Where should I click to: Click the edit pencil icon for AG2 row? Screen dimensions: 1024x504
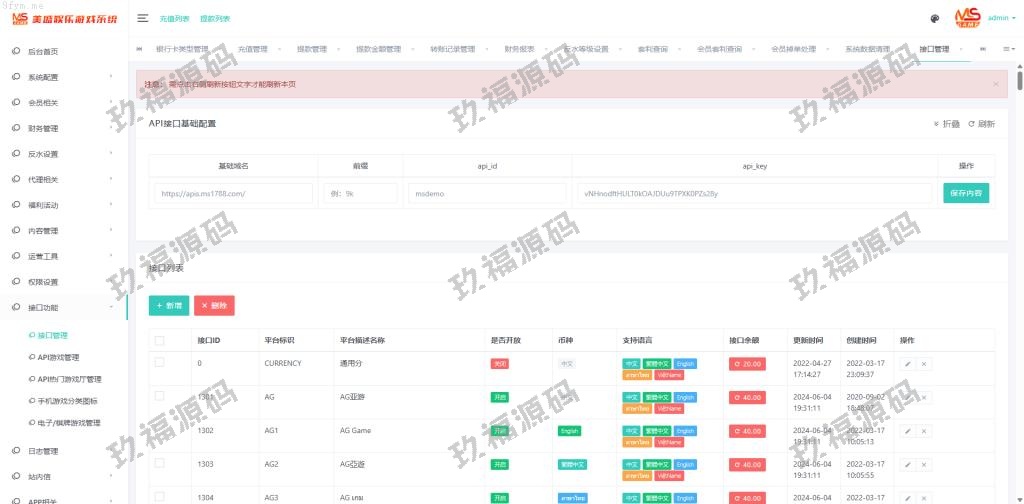(x=907, y=465)
